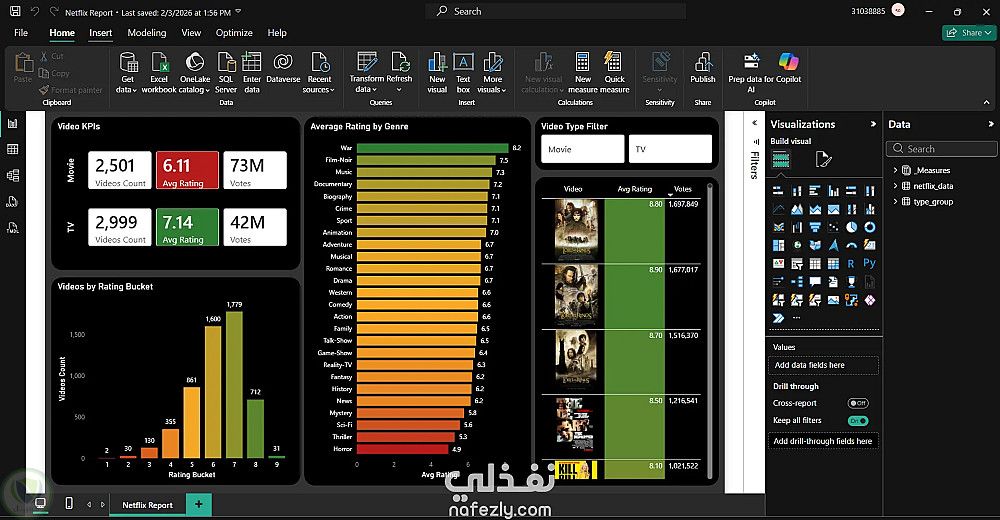Switch to the Modeling ribbon tab

click(147, 33)
